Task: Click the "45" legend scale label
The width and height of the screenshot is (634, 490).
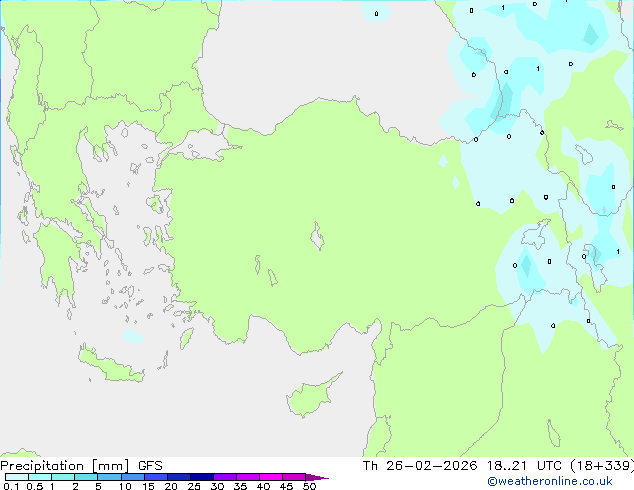Action: [286, 486]
